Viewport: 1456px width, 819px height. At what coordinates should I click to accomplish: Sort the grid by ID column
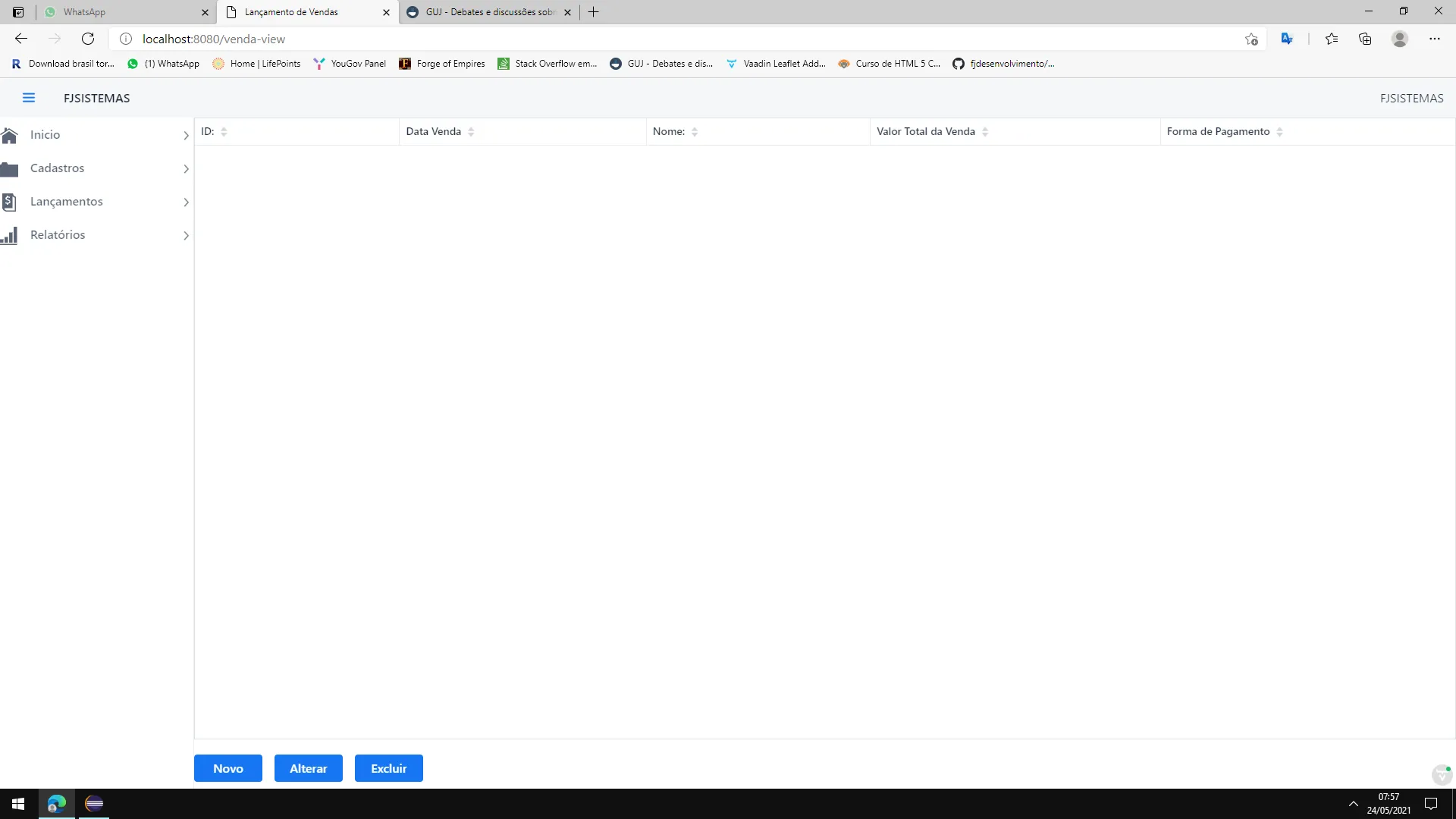(x=224, y=132)
